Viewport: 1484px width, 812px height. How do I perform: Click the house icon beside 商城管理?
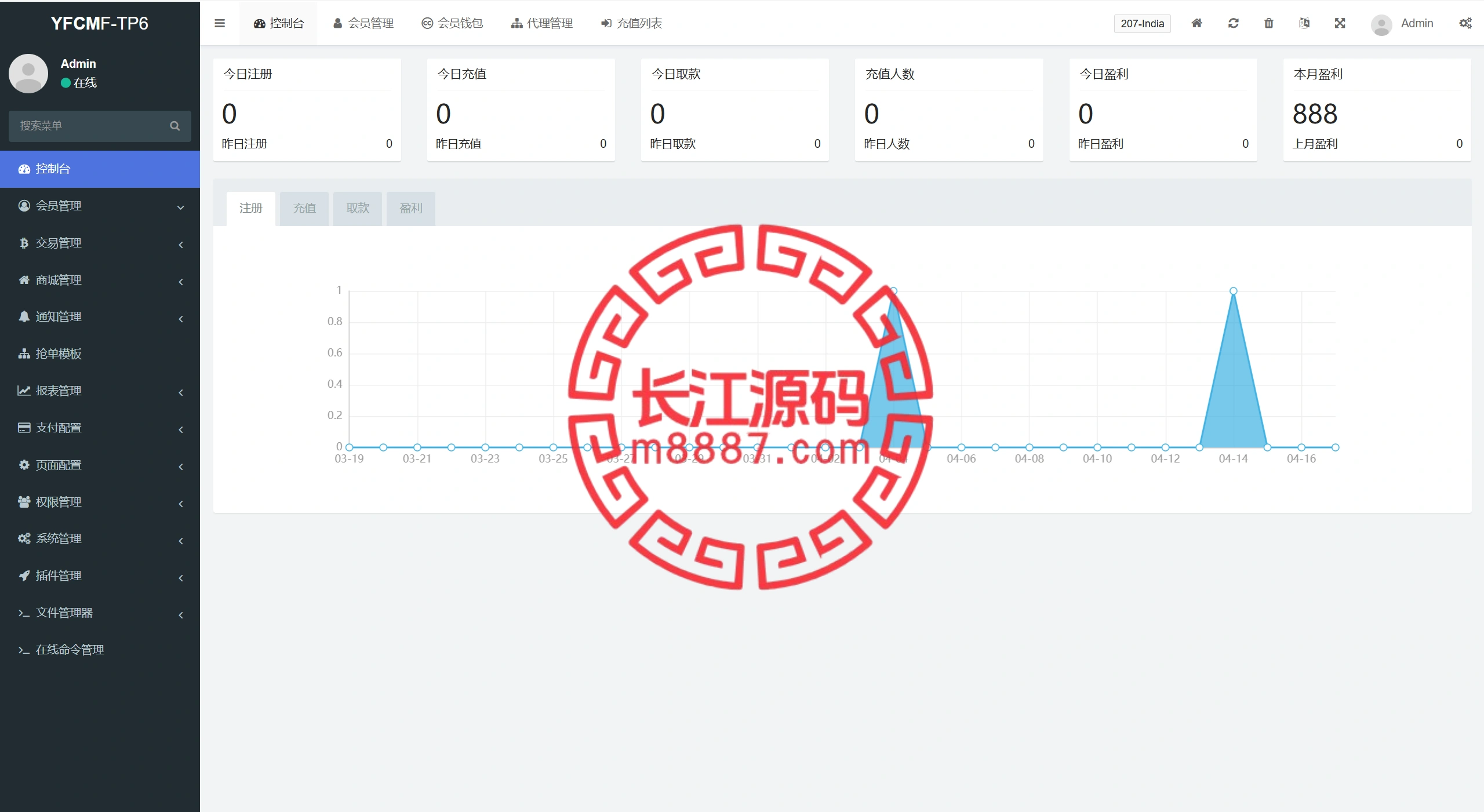click(x=24, y=280)
